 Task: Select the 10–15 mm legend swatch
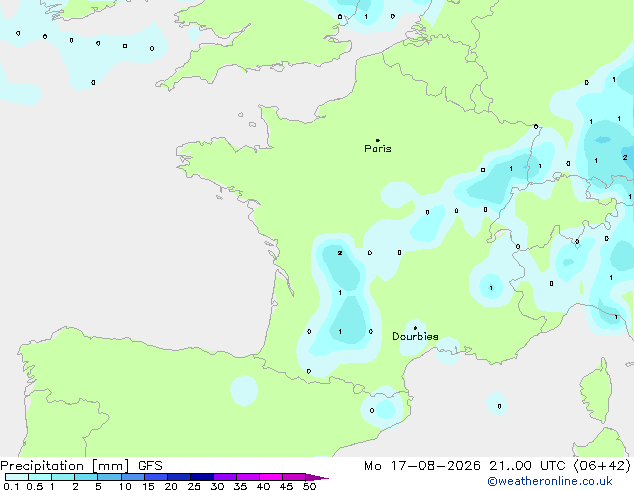(133, 477)
